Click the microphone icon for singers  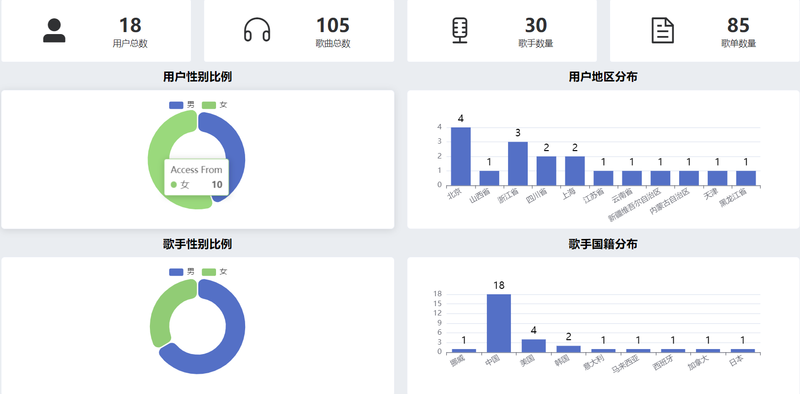coord(460,31)
